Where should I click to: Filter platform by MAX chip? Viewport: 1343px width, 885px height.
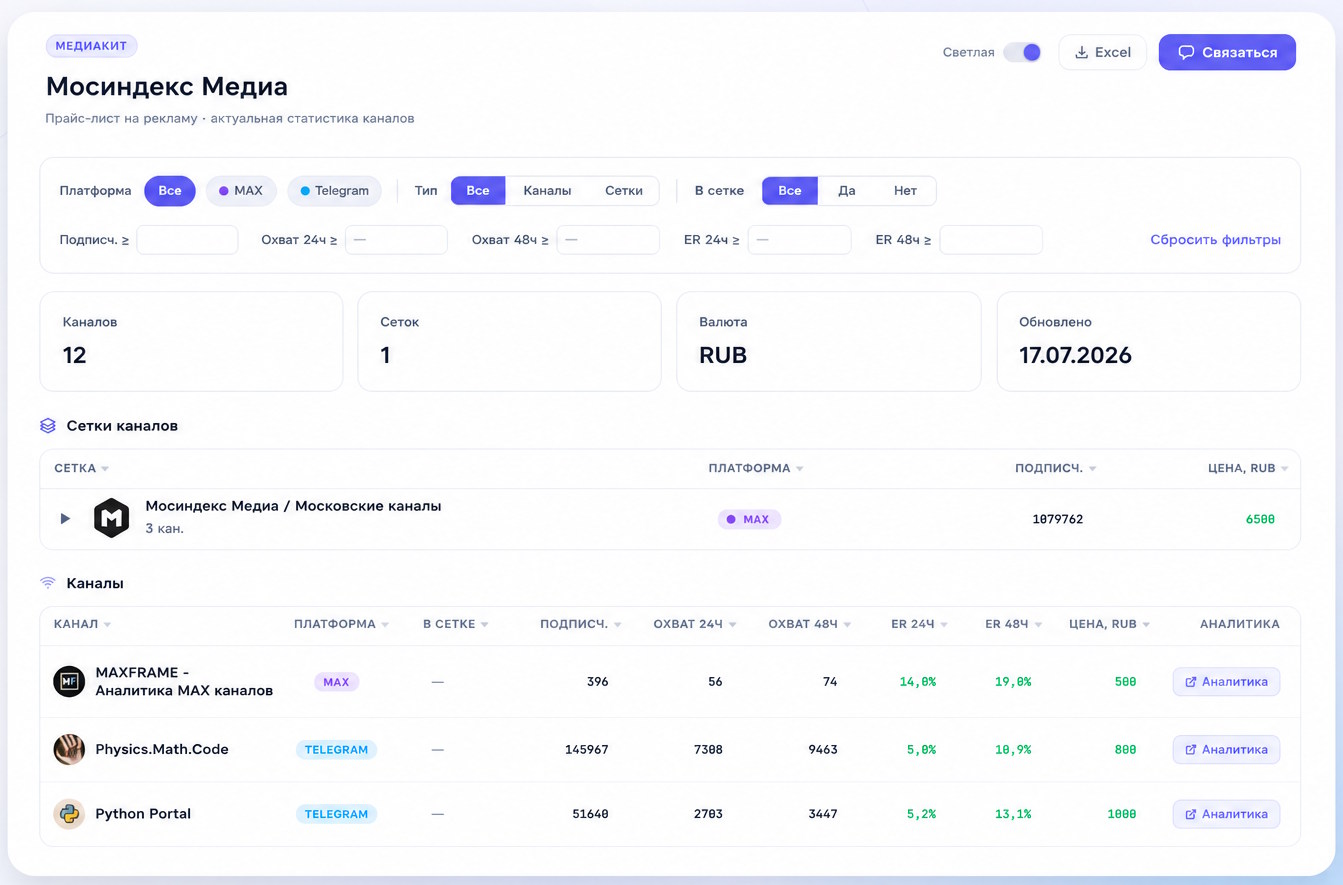click(241, 191)
